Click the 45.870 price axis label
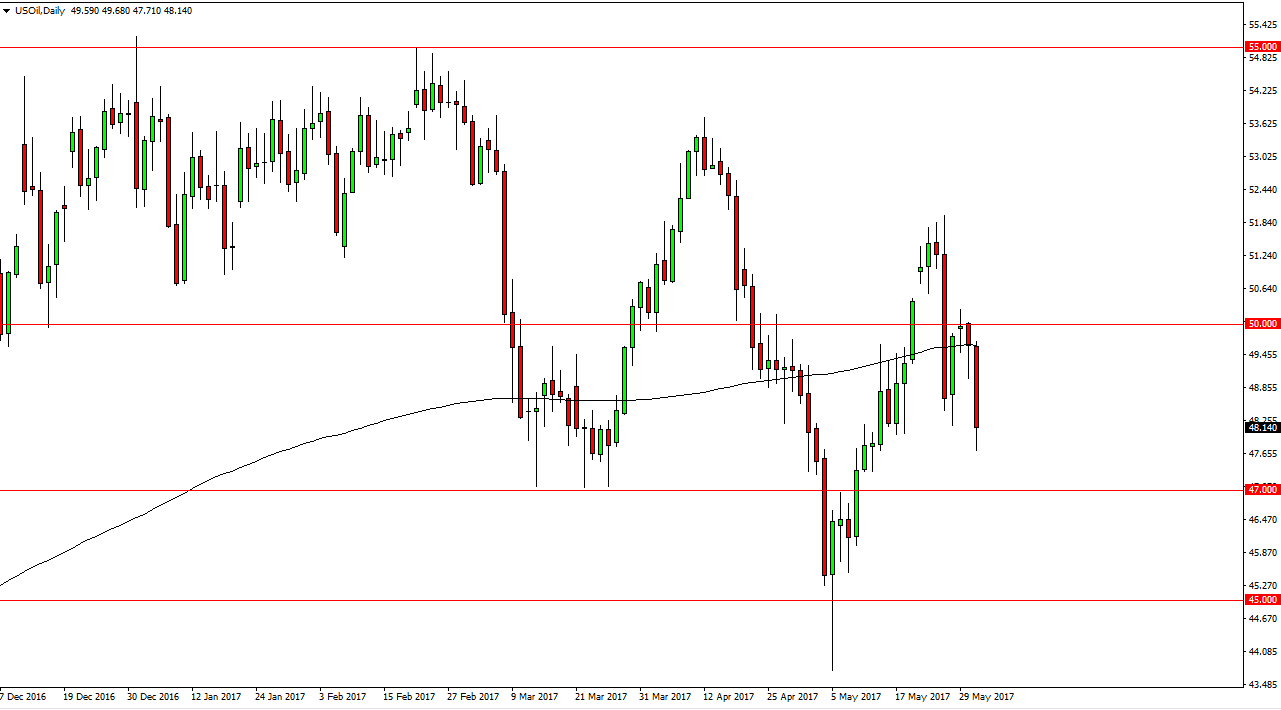Screen dimensions: 1281x710 click(1262, 553)
